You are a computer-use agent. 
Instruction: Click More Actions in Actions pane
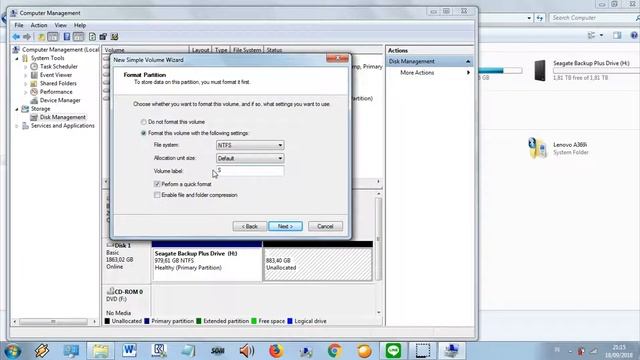(417, 73)
